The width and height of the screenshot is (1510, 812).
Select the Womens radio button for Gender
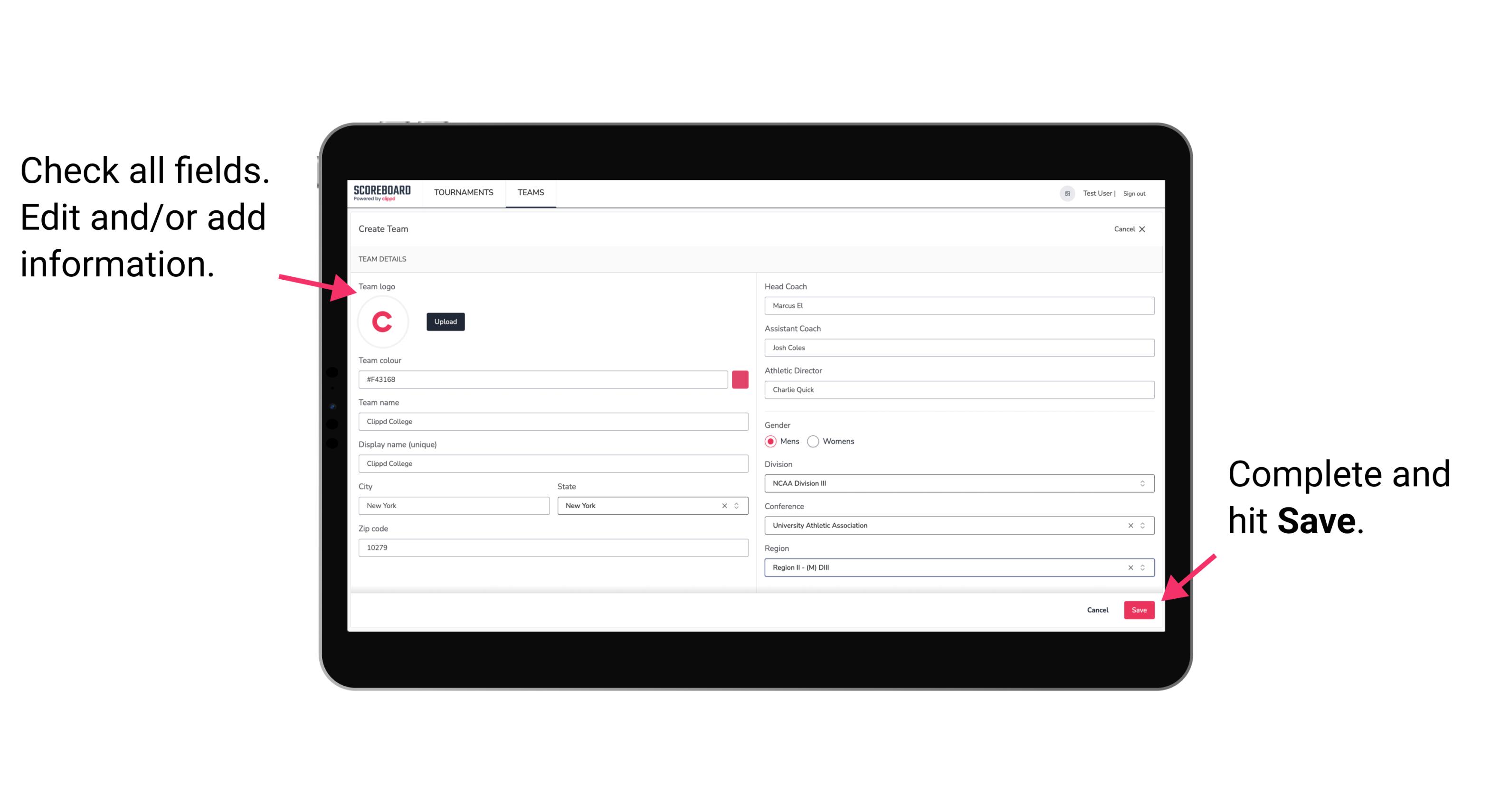[817, 441]
